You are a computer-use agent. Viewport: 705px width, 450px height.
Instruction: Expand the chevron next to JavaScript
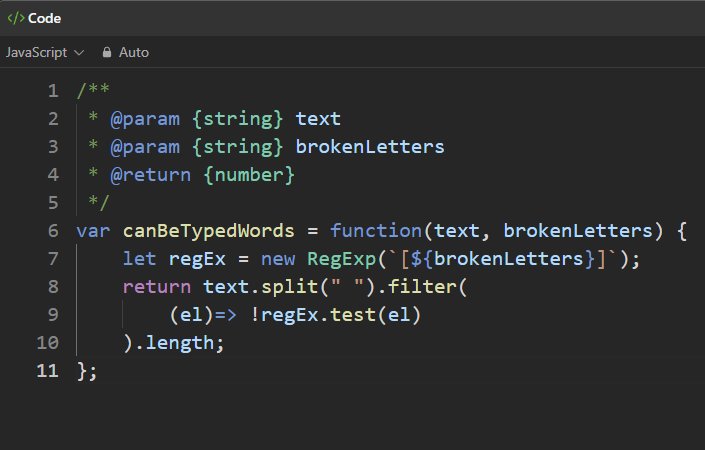pos(79,53)
